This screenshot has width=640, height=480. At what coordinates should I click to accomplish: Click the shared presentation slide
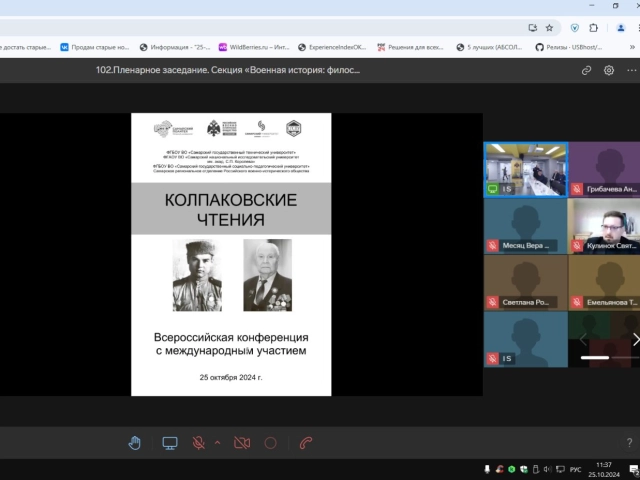[x=231, y=254]
